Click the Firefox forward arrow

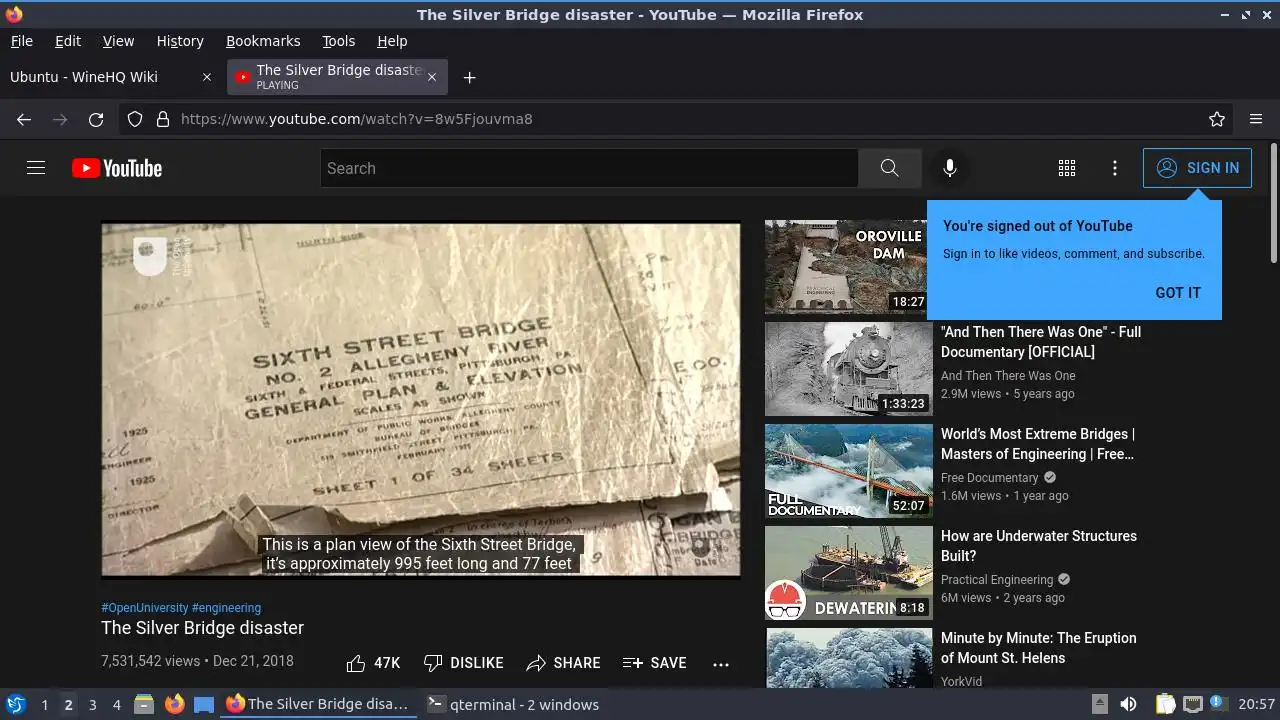click(60, 119)
